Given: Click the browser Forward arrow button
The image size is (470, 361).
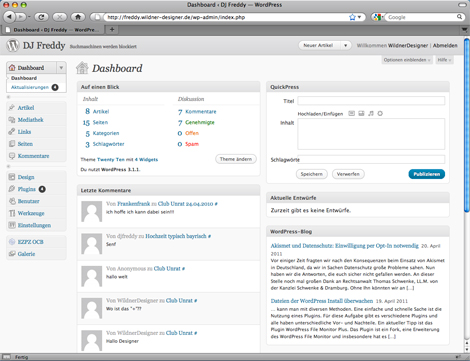Looking at the screenshot, I should pyautogui.click(x=20, y=17).
